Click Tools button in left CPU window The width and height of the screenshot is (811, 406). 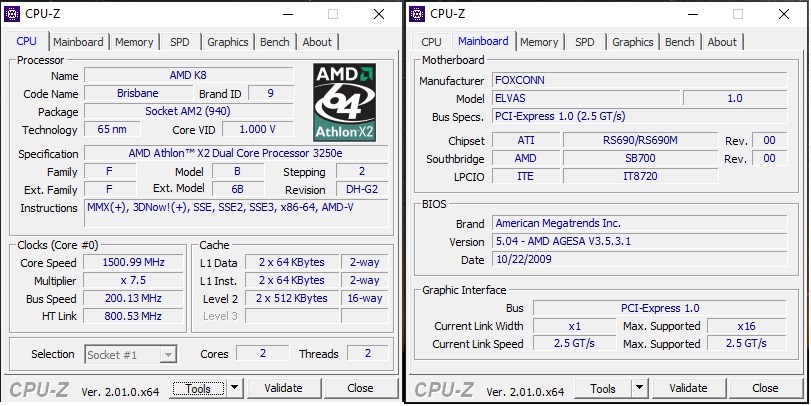coord(198,388)
